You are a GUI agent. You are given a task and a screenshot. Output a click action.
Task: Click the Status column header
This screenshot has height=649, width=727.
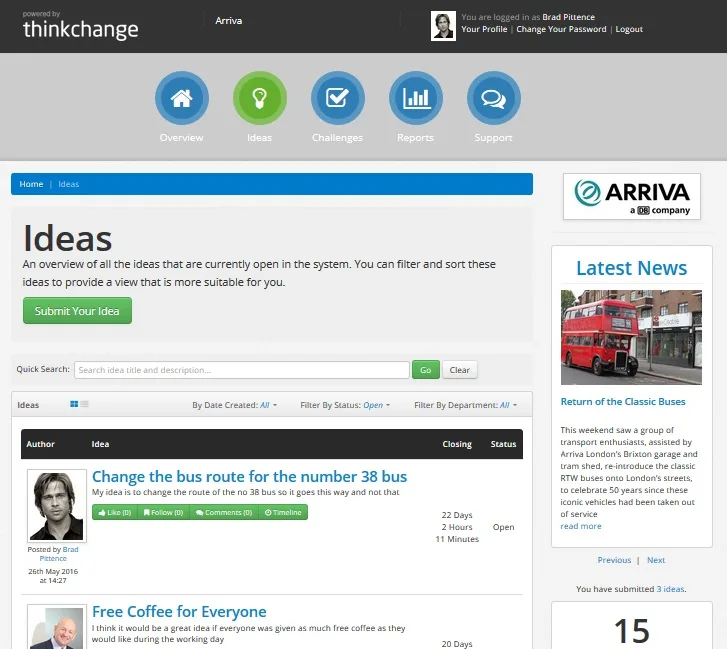pos(503,444)
